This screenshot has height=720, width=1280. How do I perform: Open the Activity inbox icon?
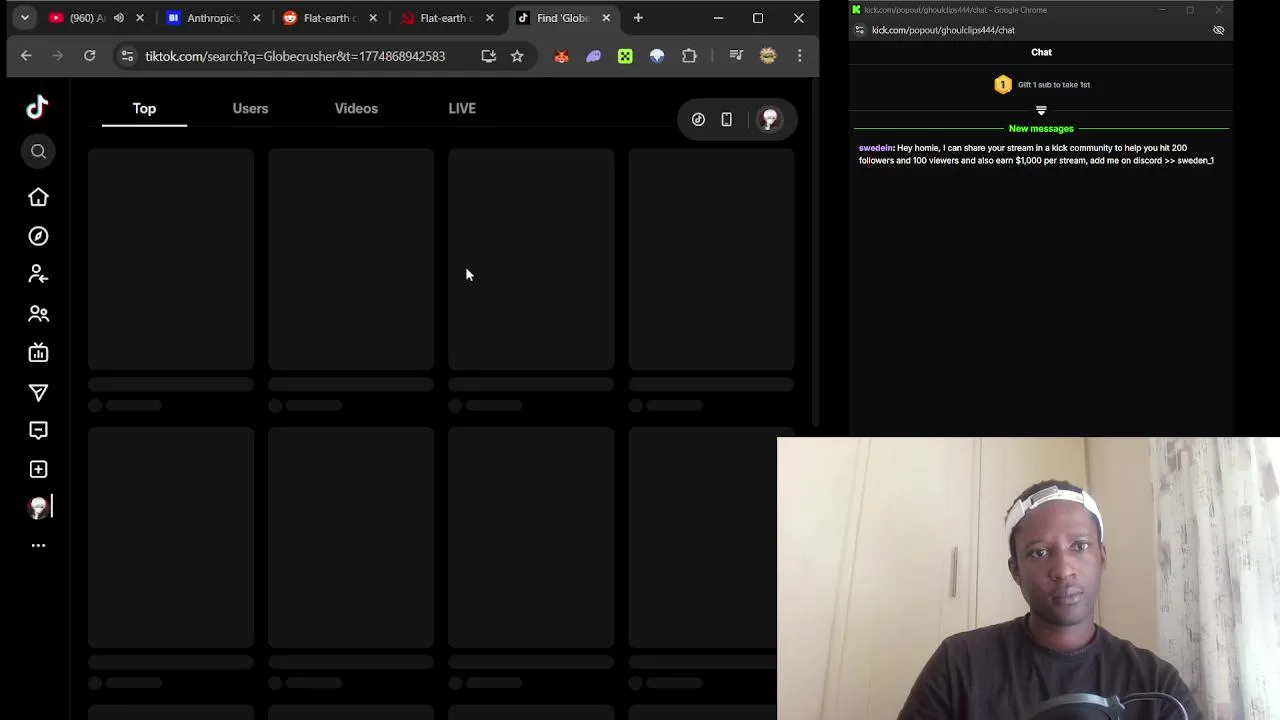38,430
